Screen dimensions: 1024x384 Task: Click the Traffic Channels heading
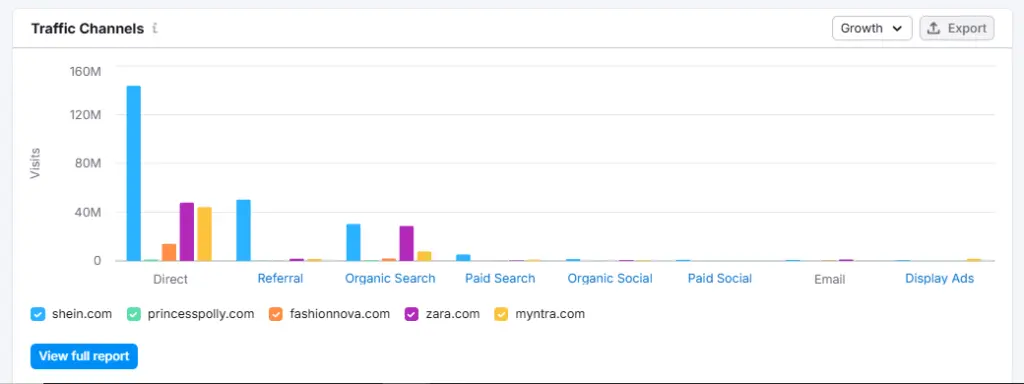[x=88, y=29]
